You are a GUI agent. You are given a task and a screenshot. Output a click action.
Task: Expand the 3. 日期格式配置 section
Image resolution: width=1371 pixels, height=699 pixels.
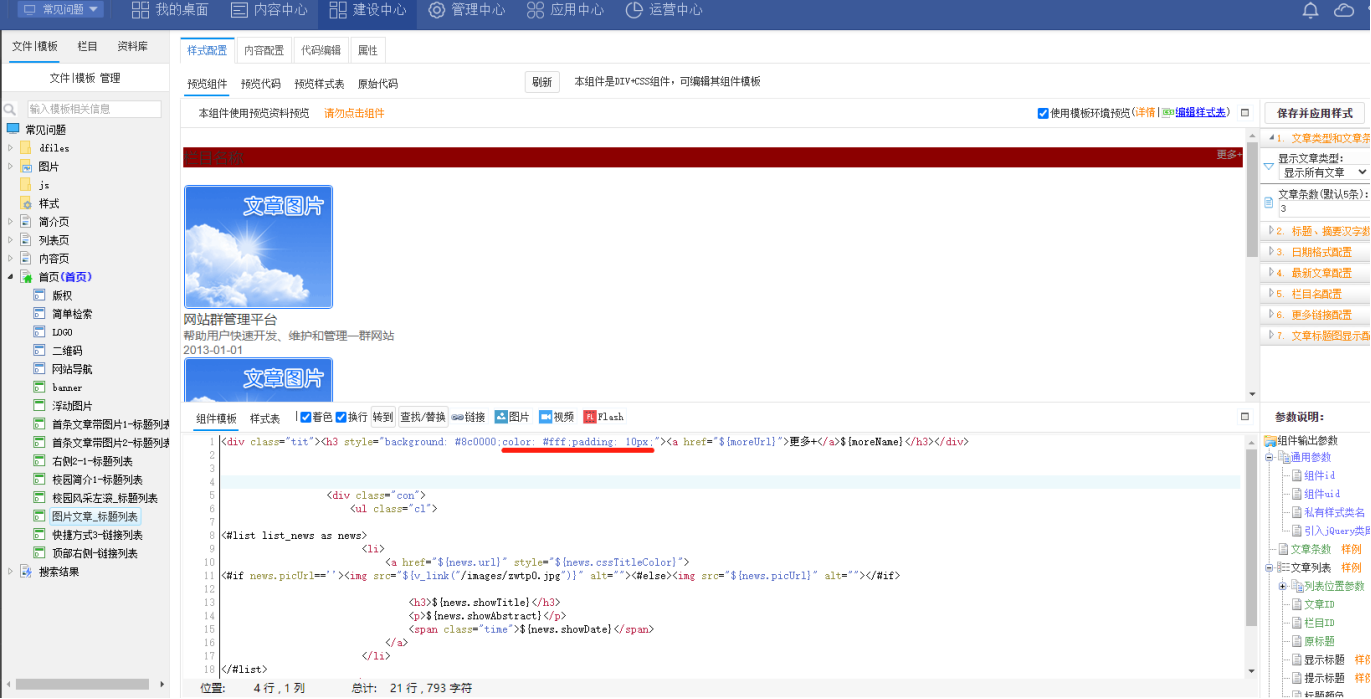(x=1320, y=252)
